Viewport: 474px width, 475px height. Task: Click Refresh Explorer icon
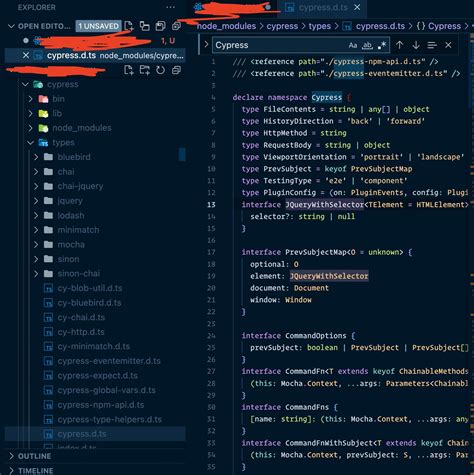[160, 70]
